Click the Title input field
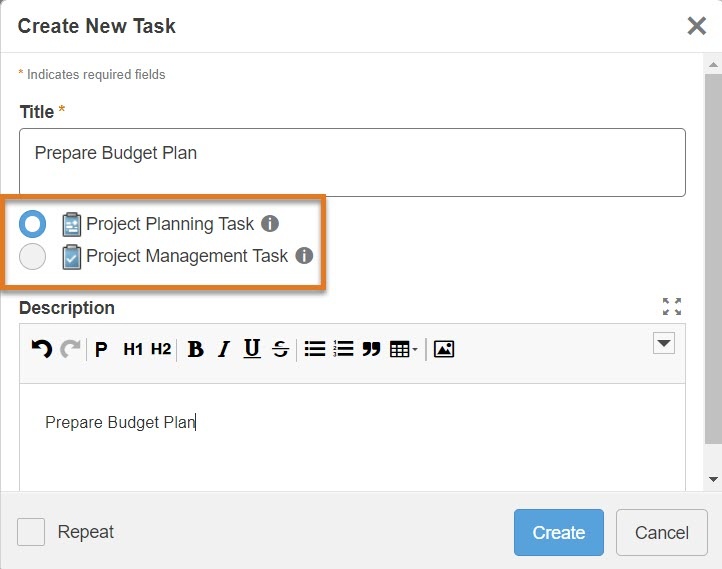Screen dimensions: 722x569 pos(352,162)
